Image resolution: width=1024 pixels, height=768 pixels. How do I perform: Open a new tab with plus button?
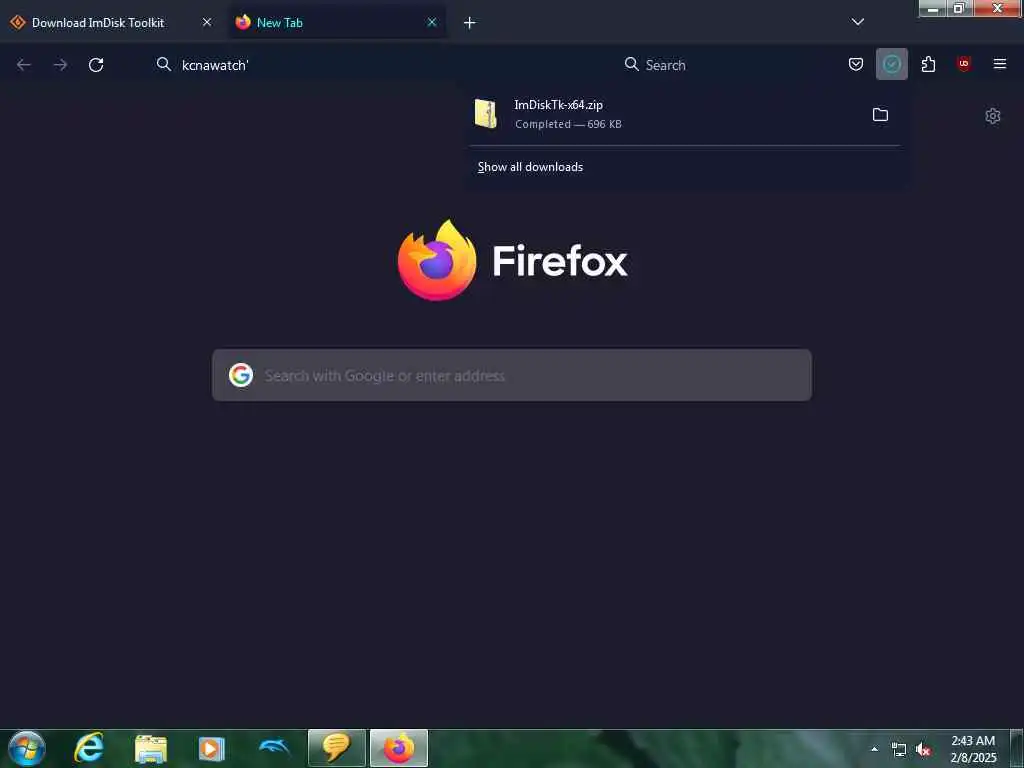pyautogui.click(x=470, y=23)
